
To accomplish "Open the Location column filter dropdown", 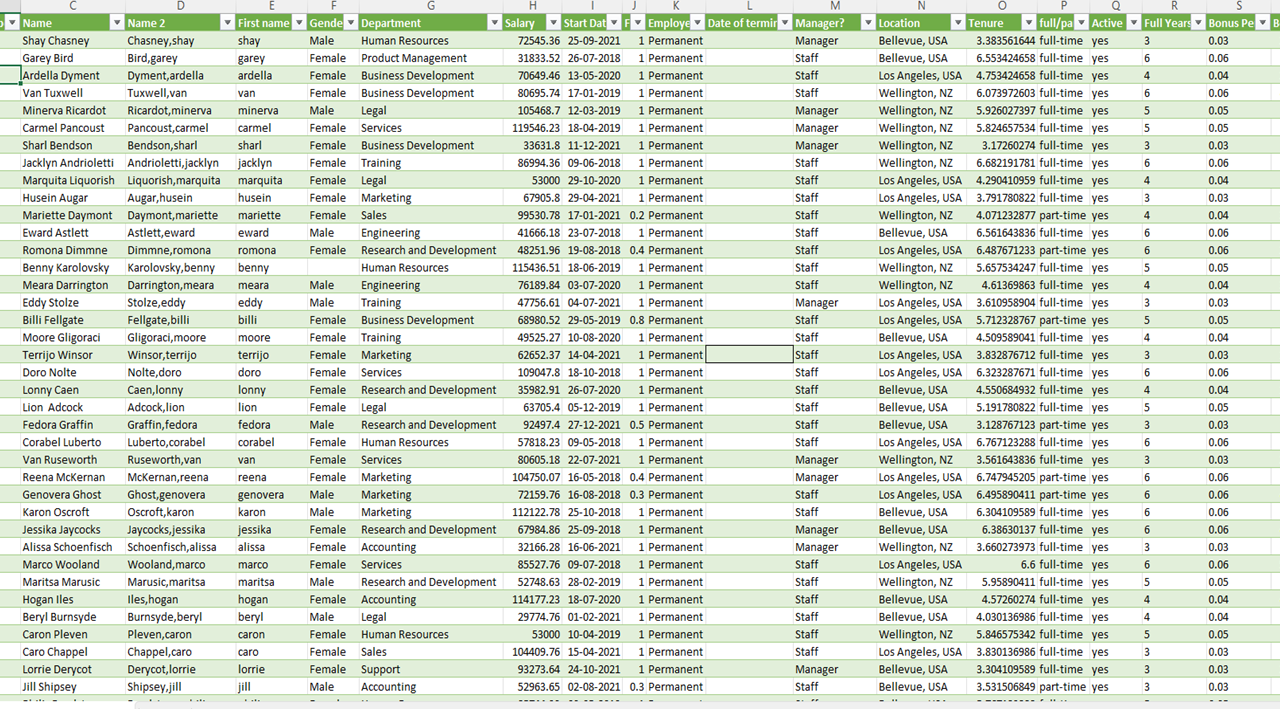I will pos(957,23).
